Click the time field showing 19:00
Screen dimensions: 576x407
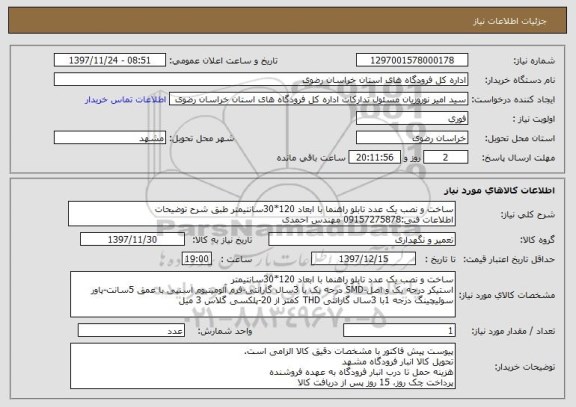[x=197, y=259]
